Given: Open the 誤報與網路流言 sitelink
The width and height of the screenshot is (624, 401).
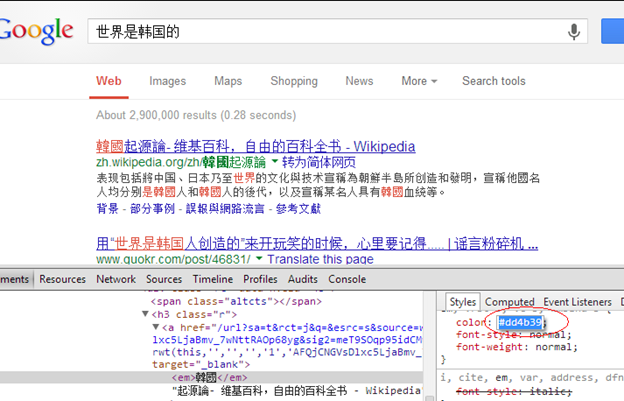Looking at the screenshot, I should click(x=225, y=208).
